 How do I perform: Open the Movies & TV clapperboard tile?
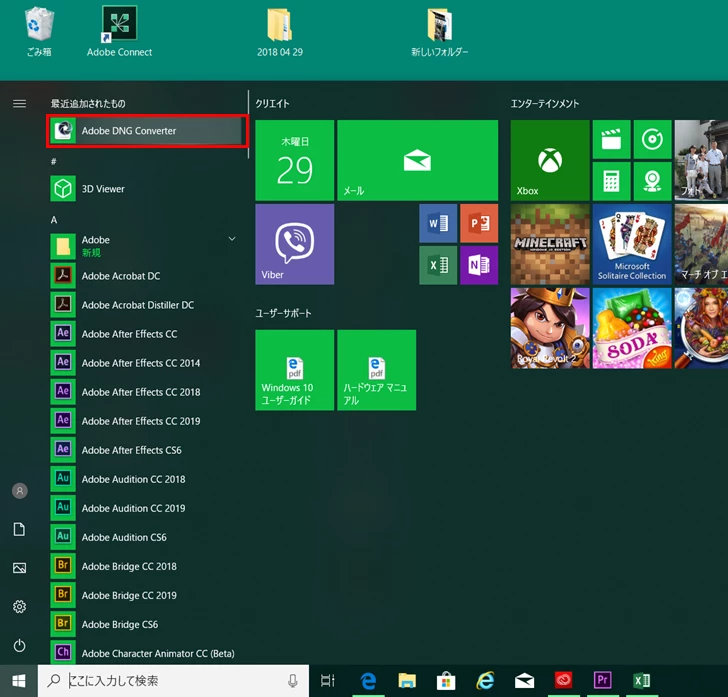611,139
